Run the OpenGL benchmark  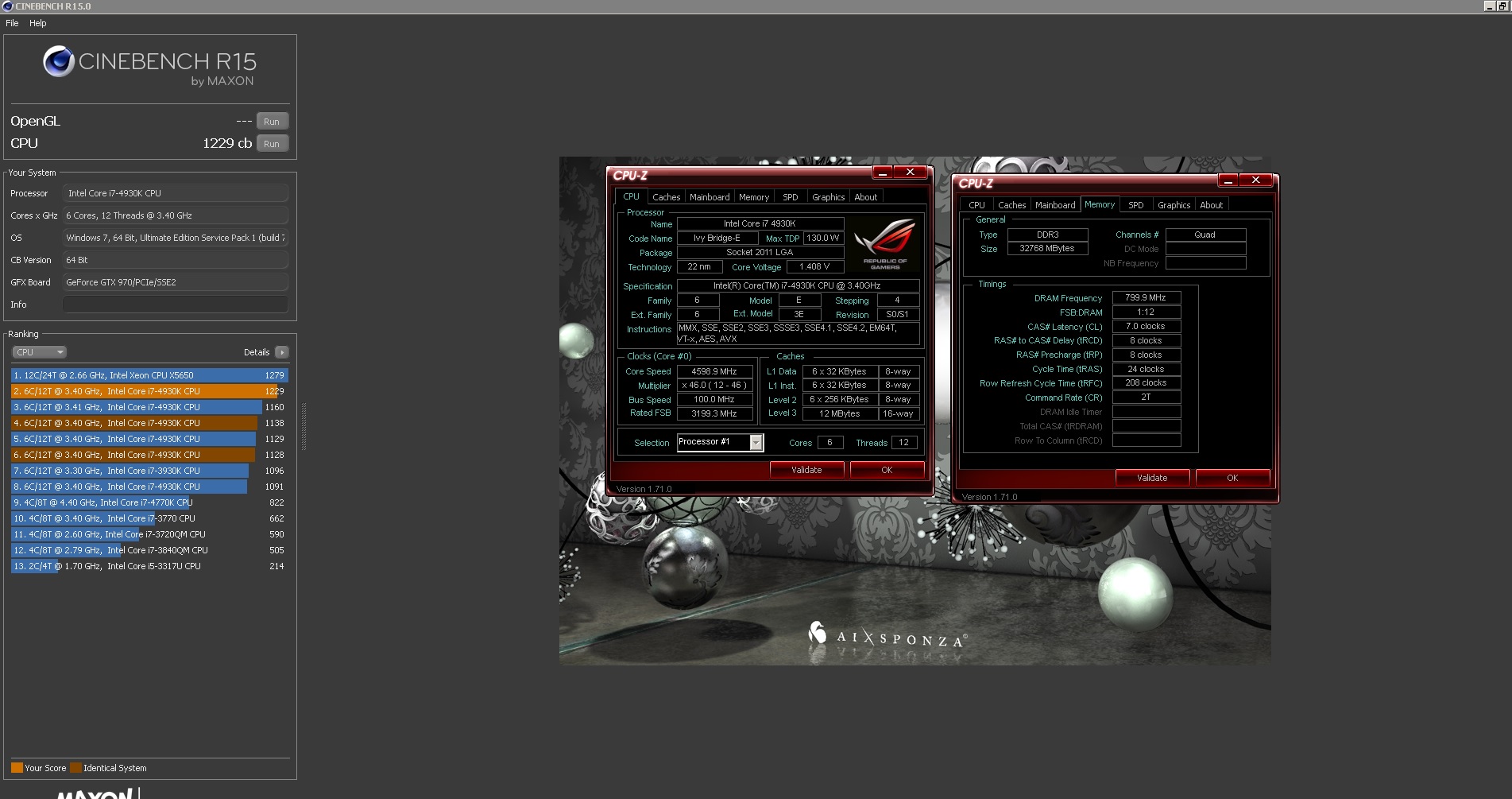pos(272,122)
